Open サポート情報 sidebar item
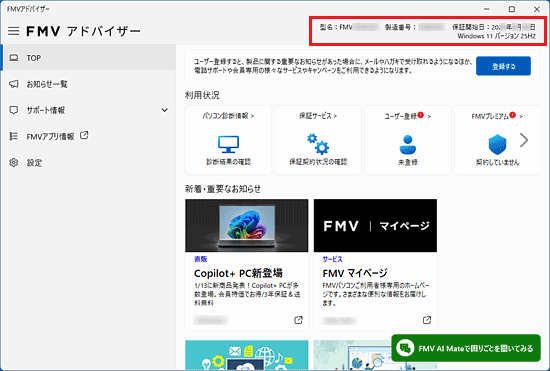 [x=88, y=110]
